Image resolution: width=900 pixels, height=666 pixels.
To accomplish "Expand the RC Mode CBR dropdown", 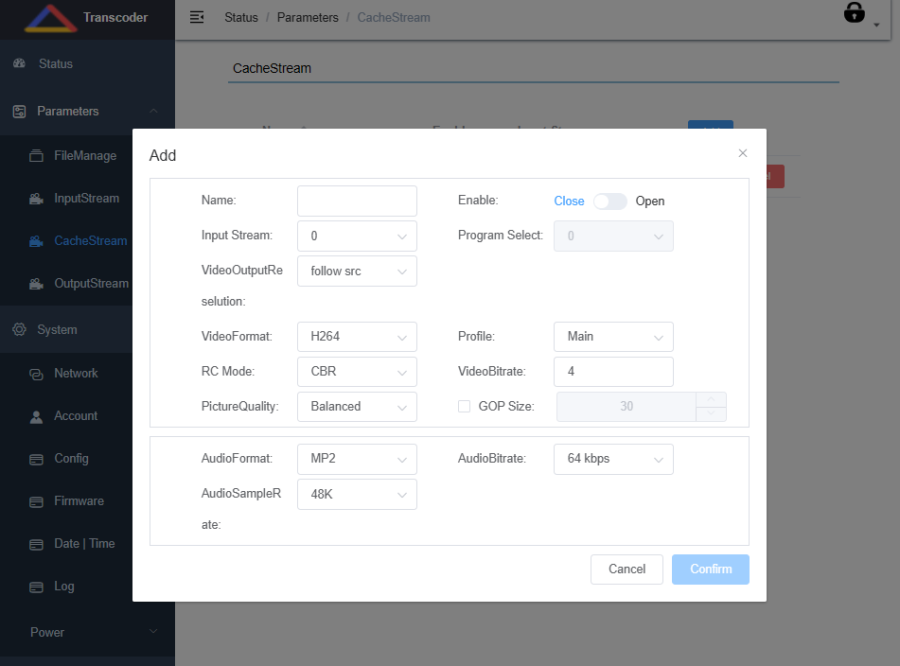I will click(x=356, y=372).
